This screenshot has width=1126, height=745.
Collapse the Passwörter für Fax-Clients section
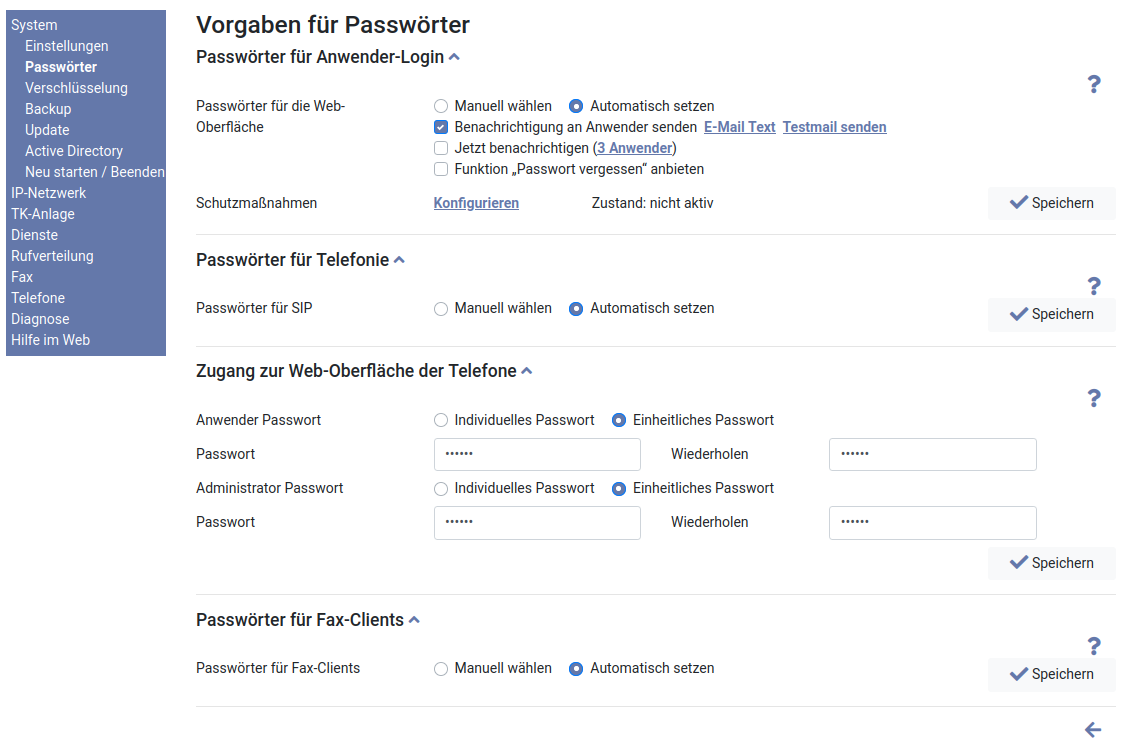pos(414,620)
